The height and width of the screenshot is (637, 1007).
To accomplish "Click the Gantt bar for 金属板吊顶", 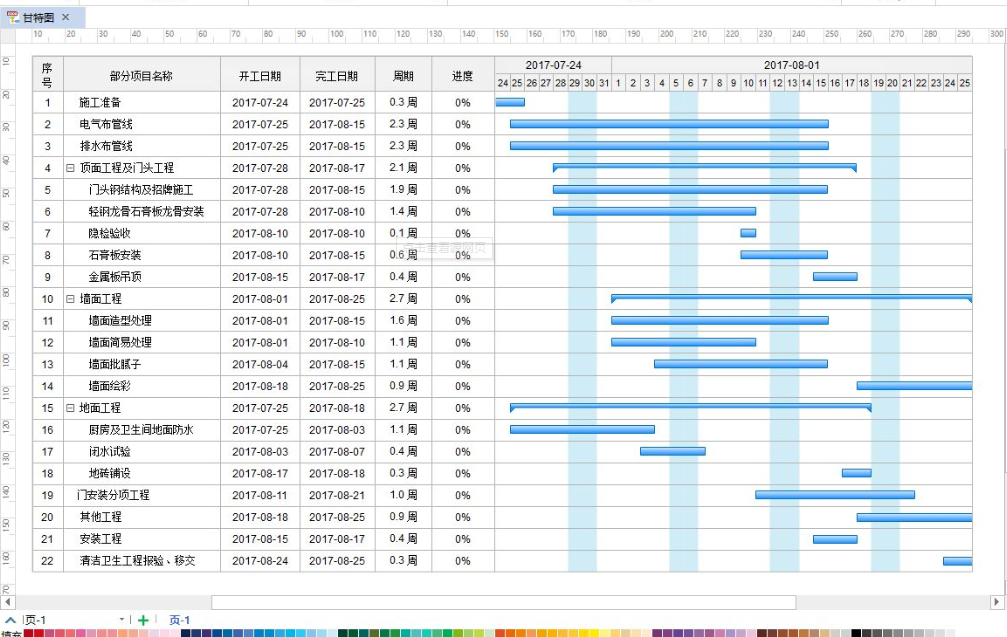I will pyautogui.click(x=835, y=277).
